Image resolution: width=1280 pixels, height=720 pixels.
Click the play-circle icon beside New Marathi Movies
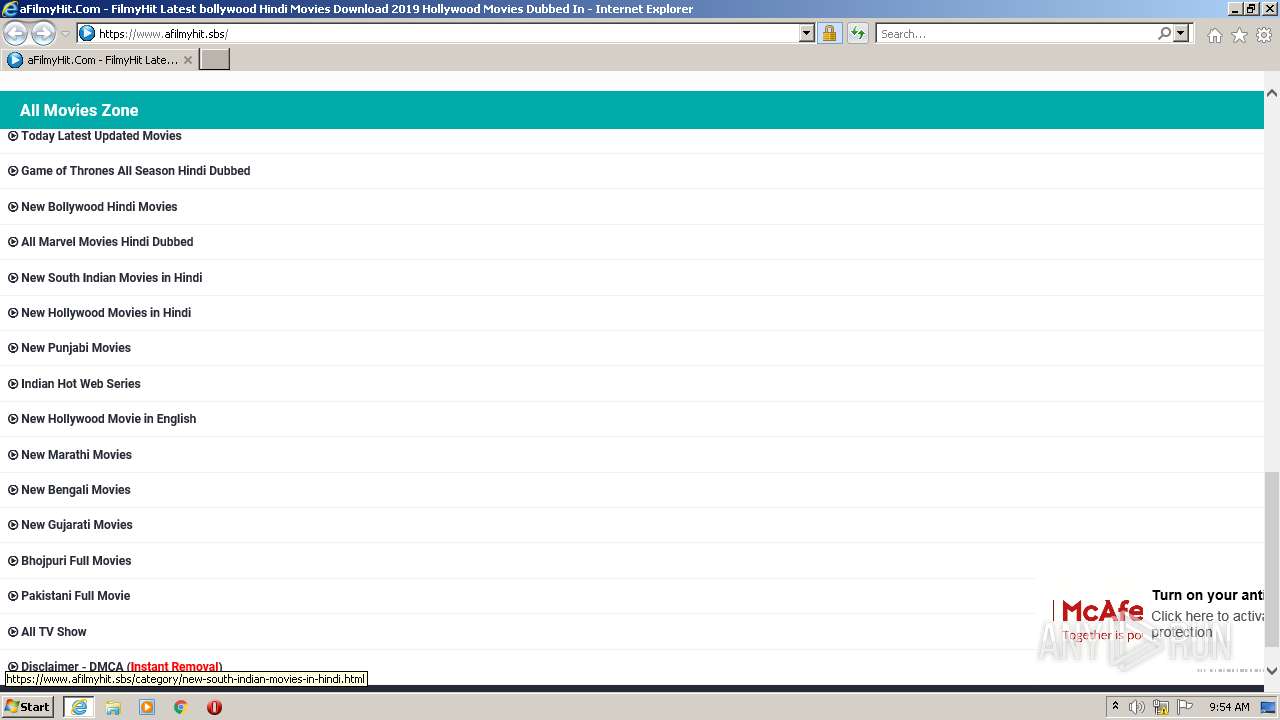tap(13, 455)
